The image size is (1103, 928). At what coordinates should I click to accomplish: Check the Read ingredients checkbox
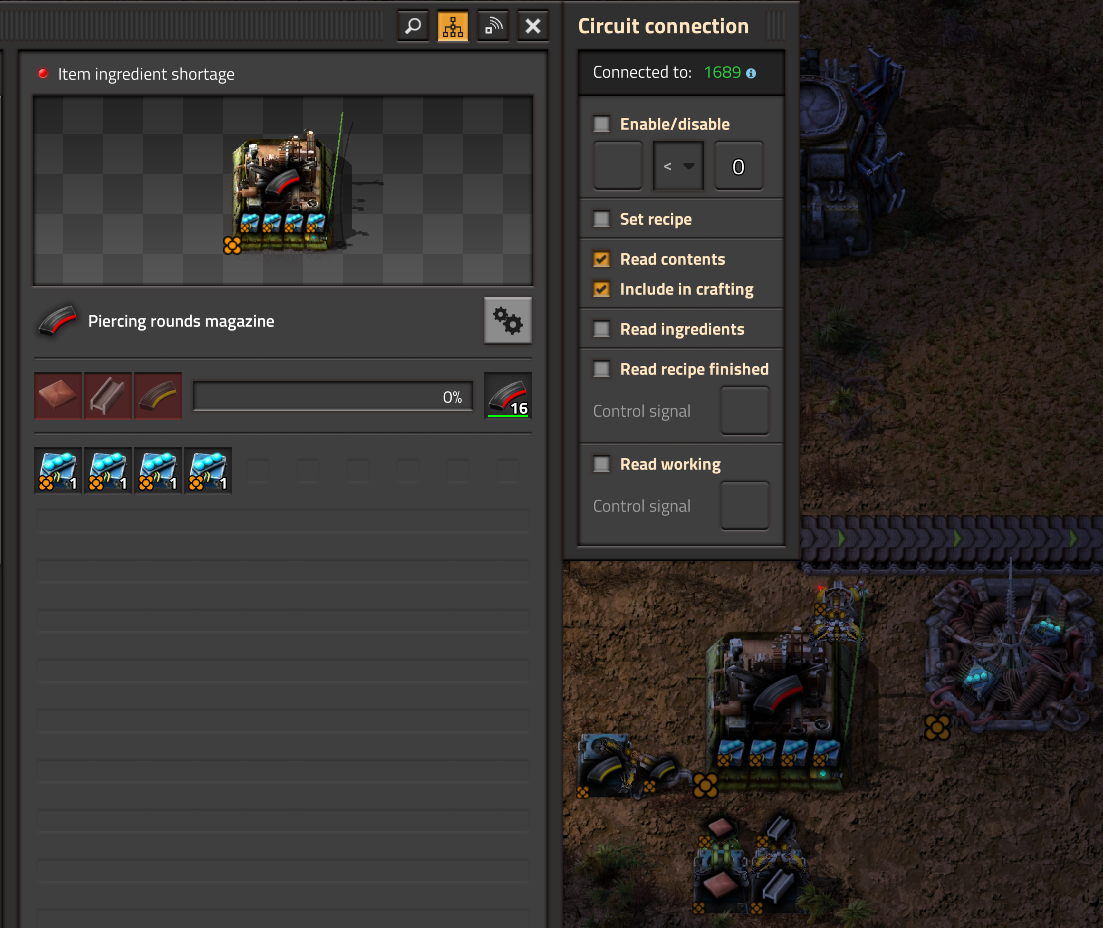[601, 329]
